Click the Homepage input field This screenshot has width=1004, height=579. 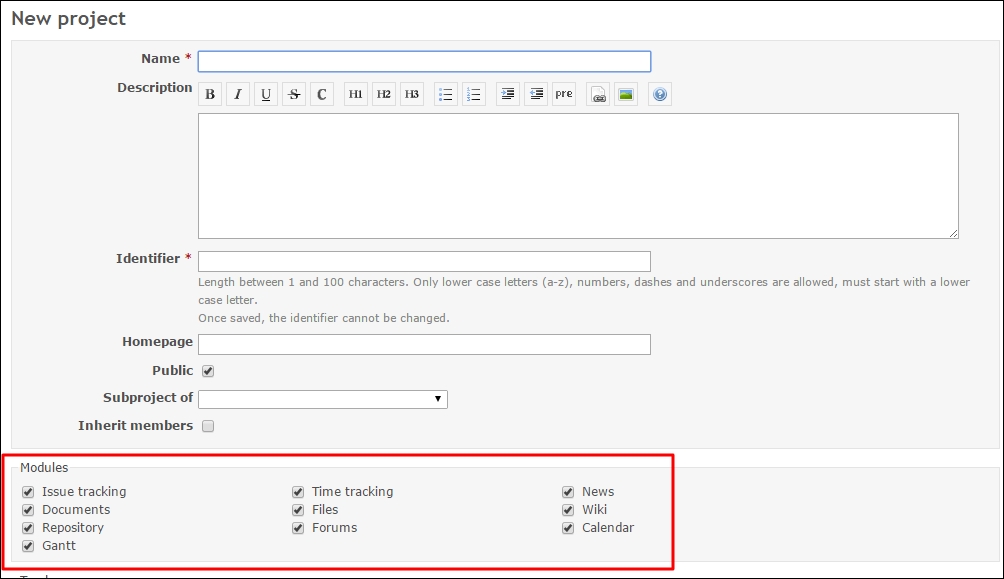click(x=424, y=344)
